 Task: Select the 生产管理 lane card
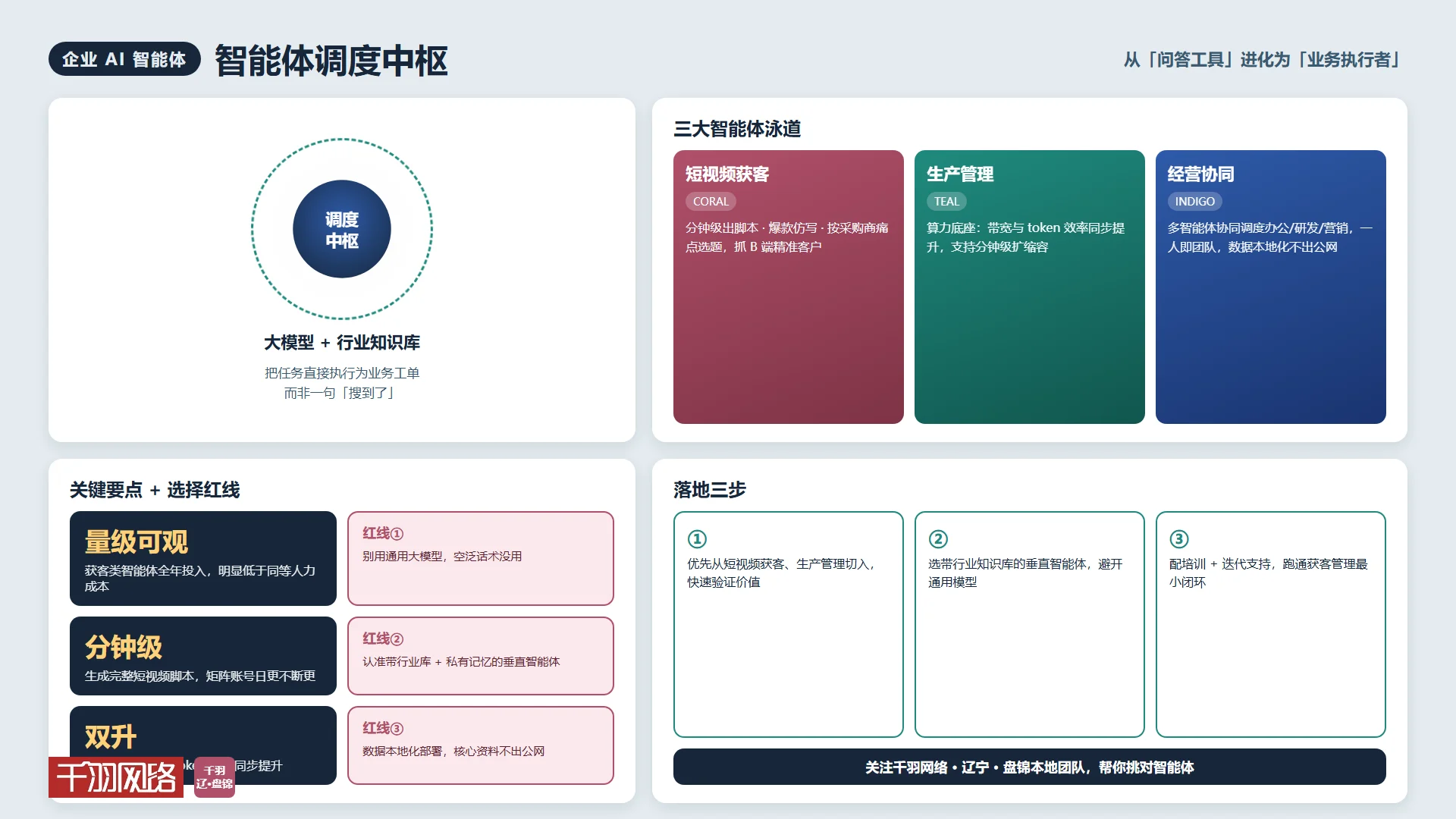coord(1030,287)
